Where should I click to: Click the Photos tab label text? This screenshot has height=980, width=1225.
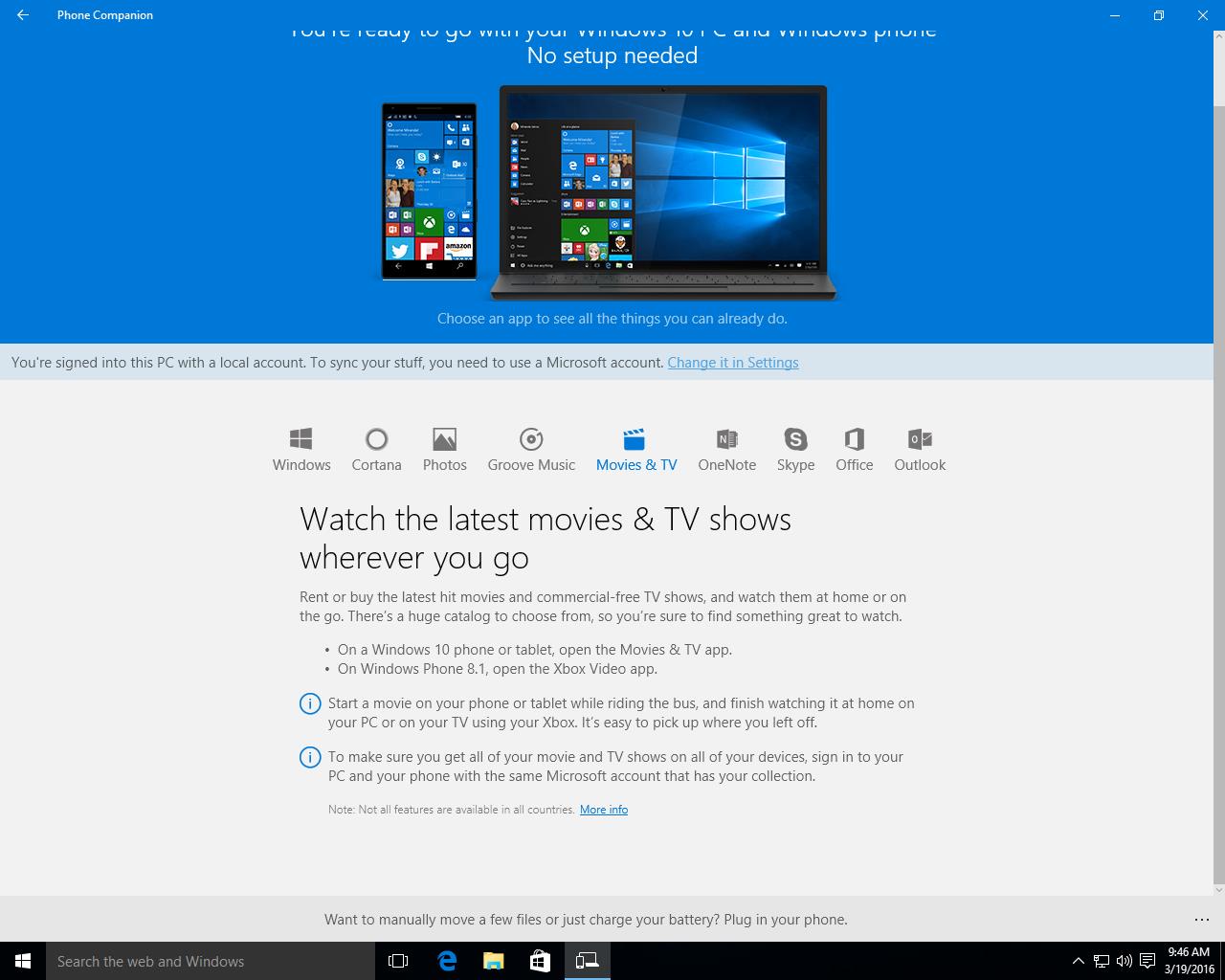(x=445, y=465)
